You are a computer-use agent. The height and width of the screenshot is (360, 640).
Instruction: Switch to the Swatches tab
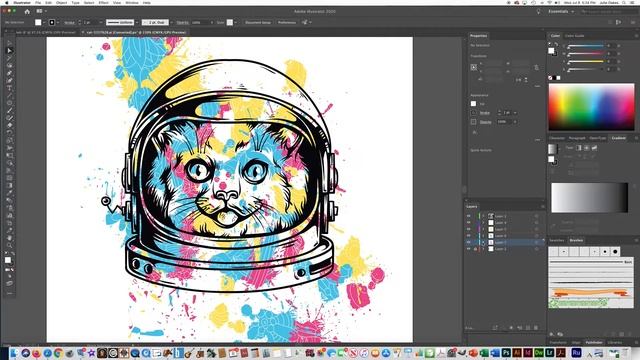[557, 240]
